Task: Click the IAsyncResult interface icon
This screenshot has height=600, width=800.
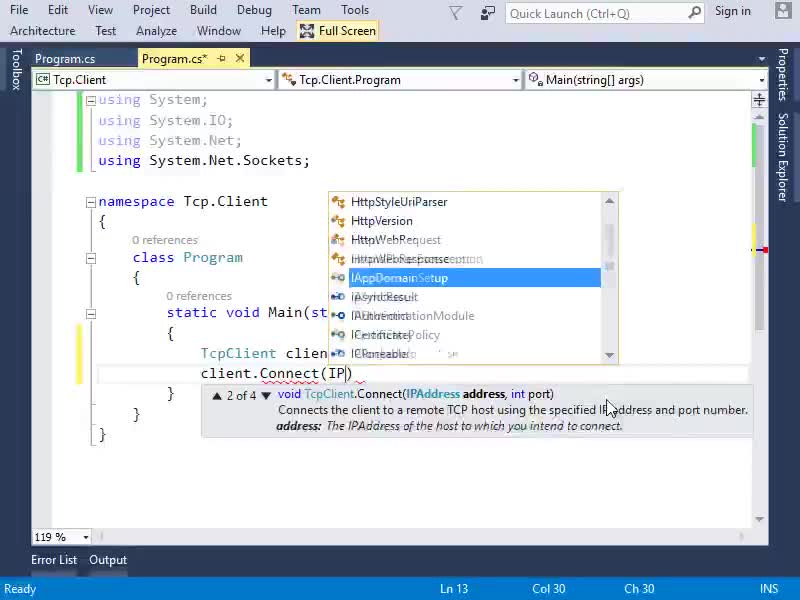Action: (x=338, y=297)
